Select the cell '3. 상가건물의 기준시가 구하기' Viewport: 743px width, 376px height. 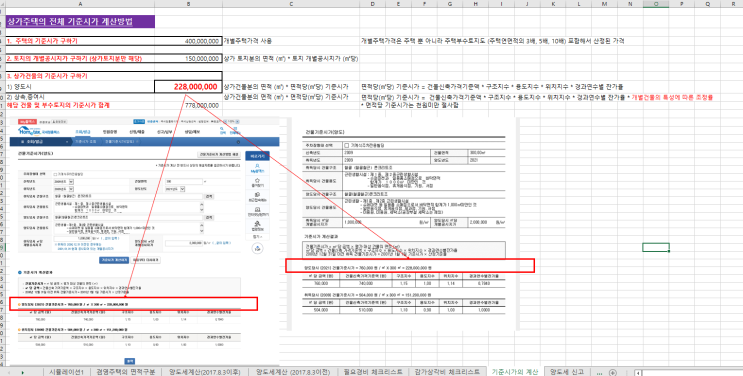(x=80, y=76)
